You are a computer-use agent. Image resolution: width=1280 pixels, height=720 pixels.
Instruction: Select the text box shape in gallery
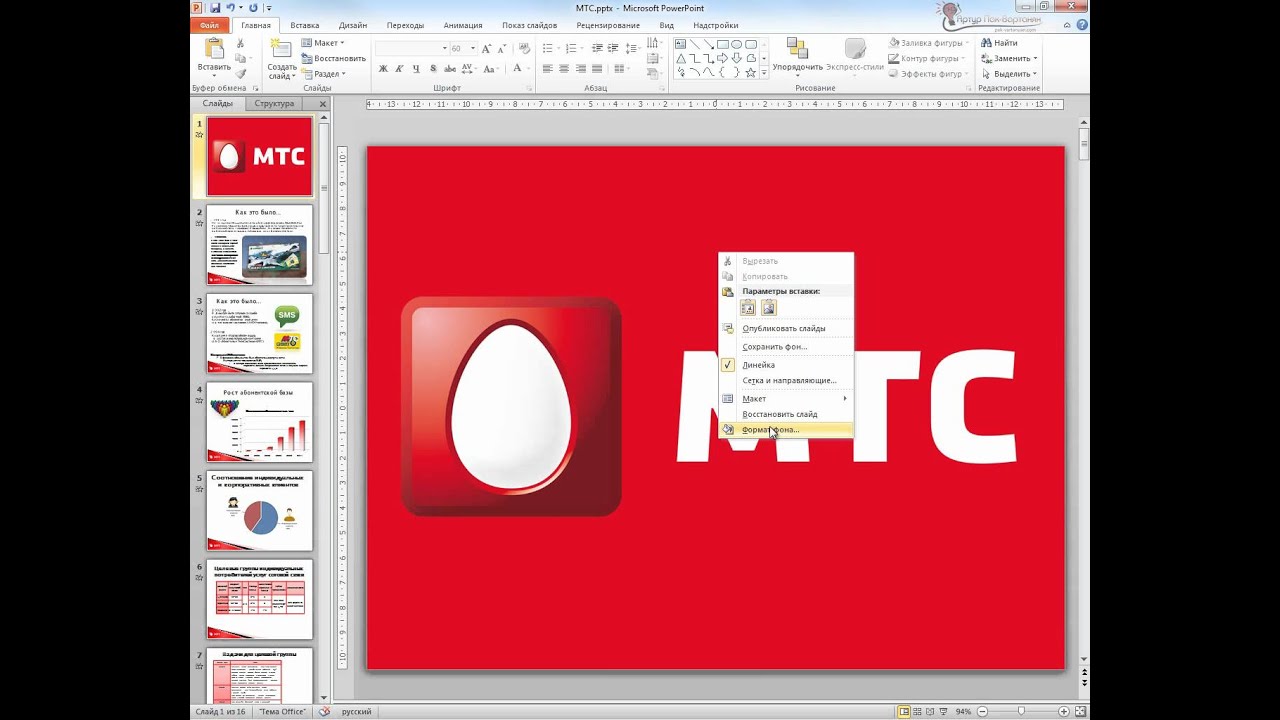[680, 44]
